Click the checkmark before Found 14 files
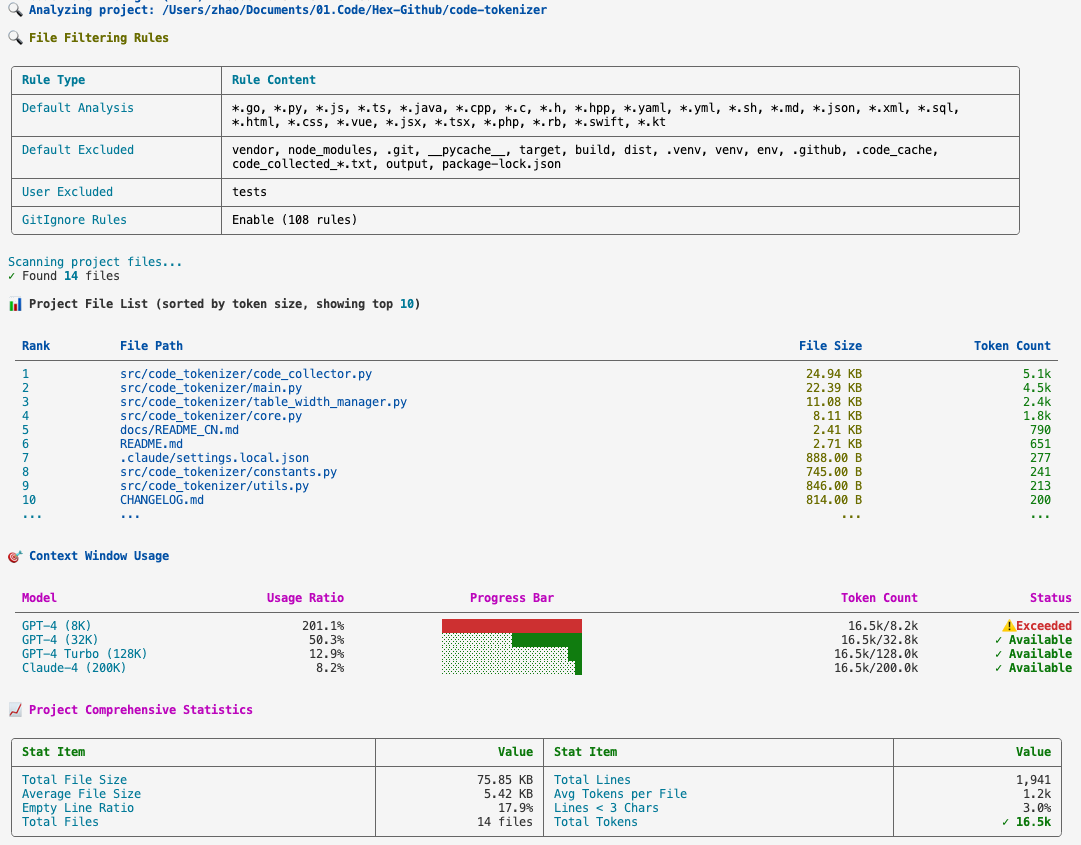The image size is (1081, 845). pyautogui.click(x=12, y=276)
